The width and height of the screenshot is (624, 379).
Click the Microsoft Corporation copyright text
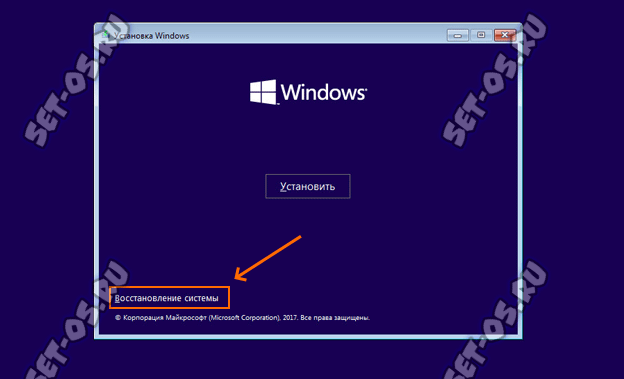242,318
